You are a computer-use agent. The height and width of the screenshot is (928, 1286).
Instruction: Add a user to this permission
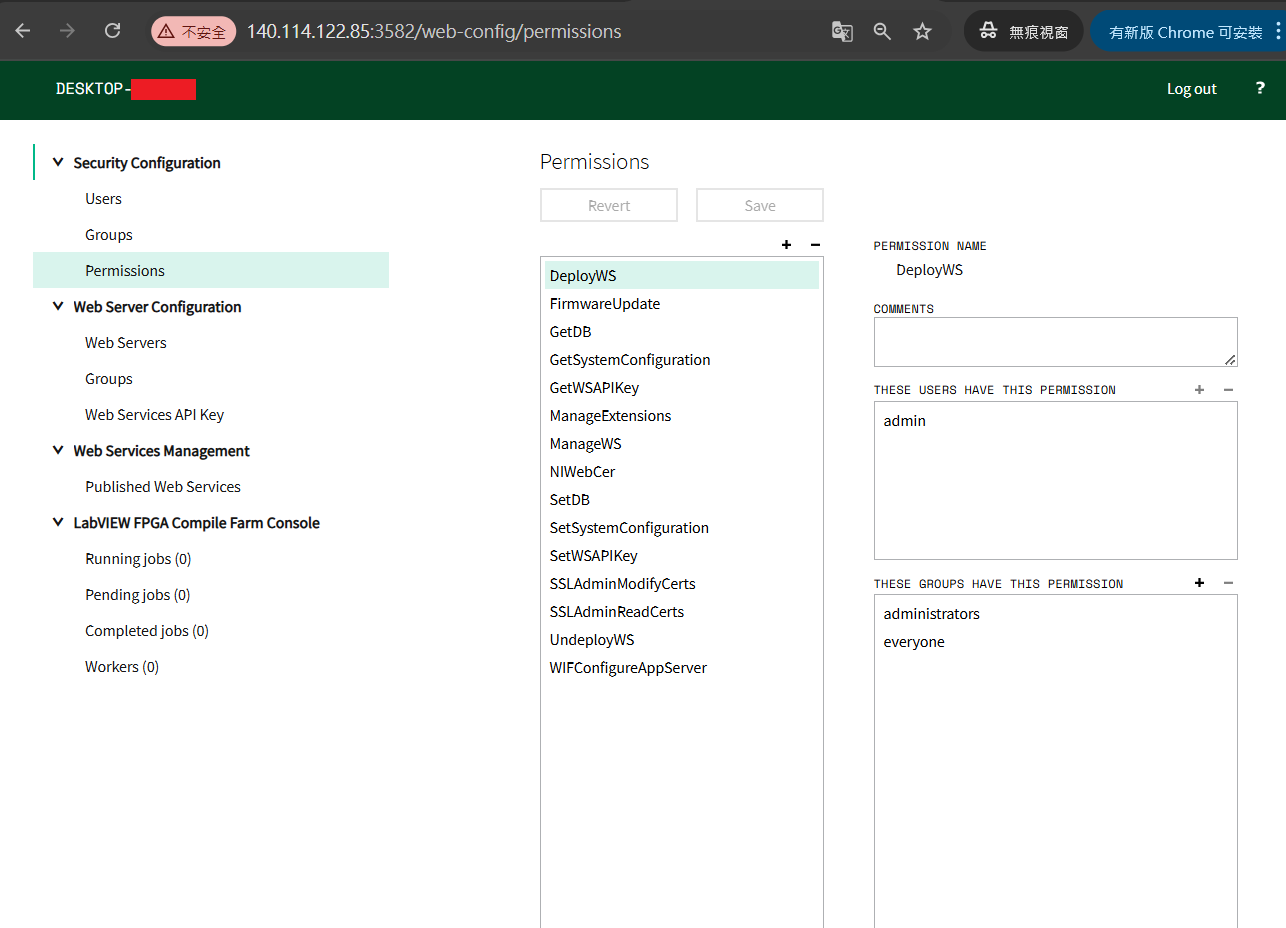(x=1199, y=390)
